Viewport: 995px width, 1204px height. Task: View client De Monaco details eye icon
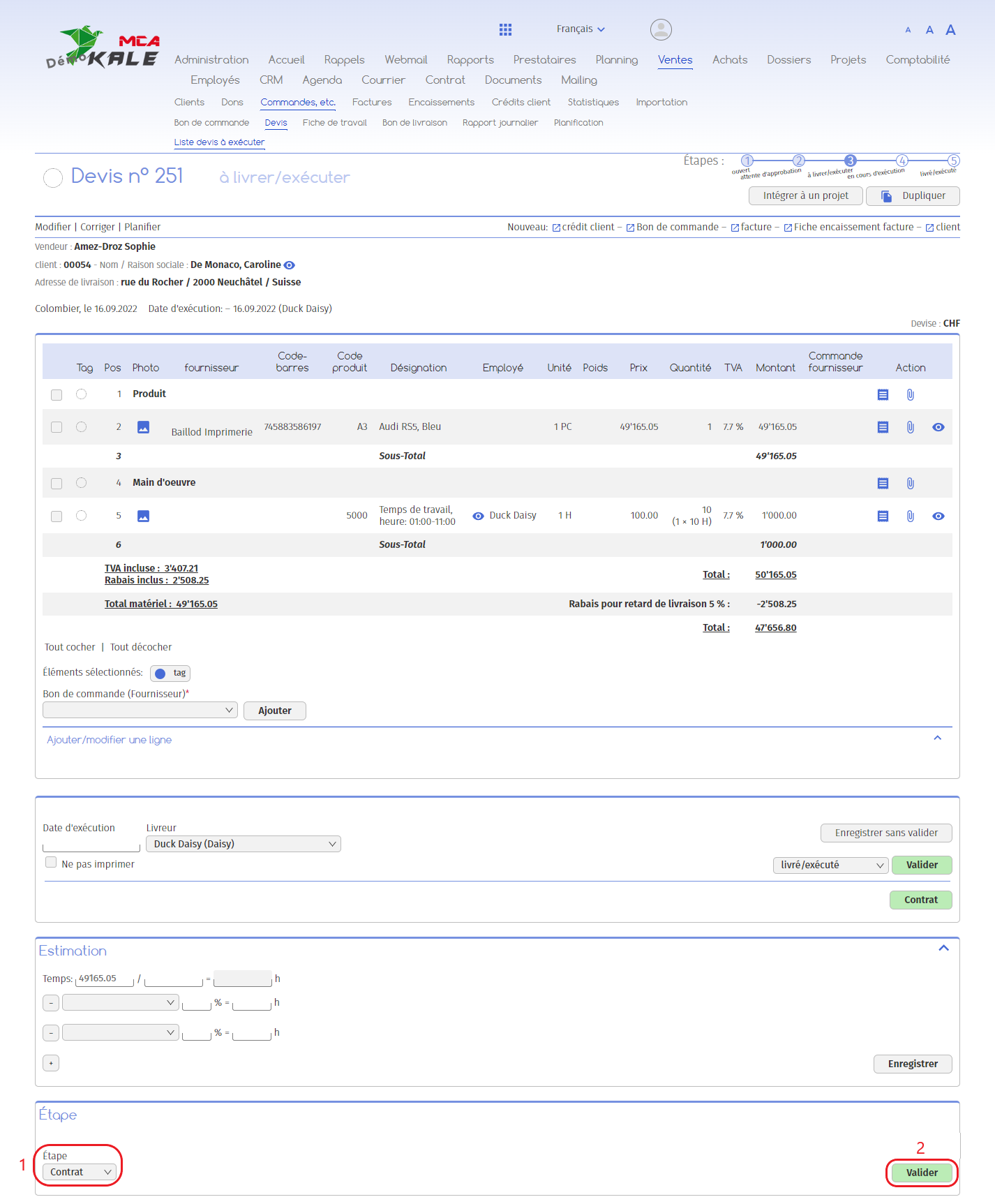pos(290,265)
